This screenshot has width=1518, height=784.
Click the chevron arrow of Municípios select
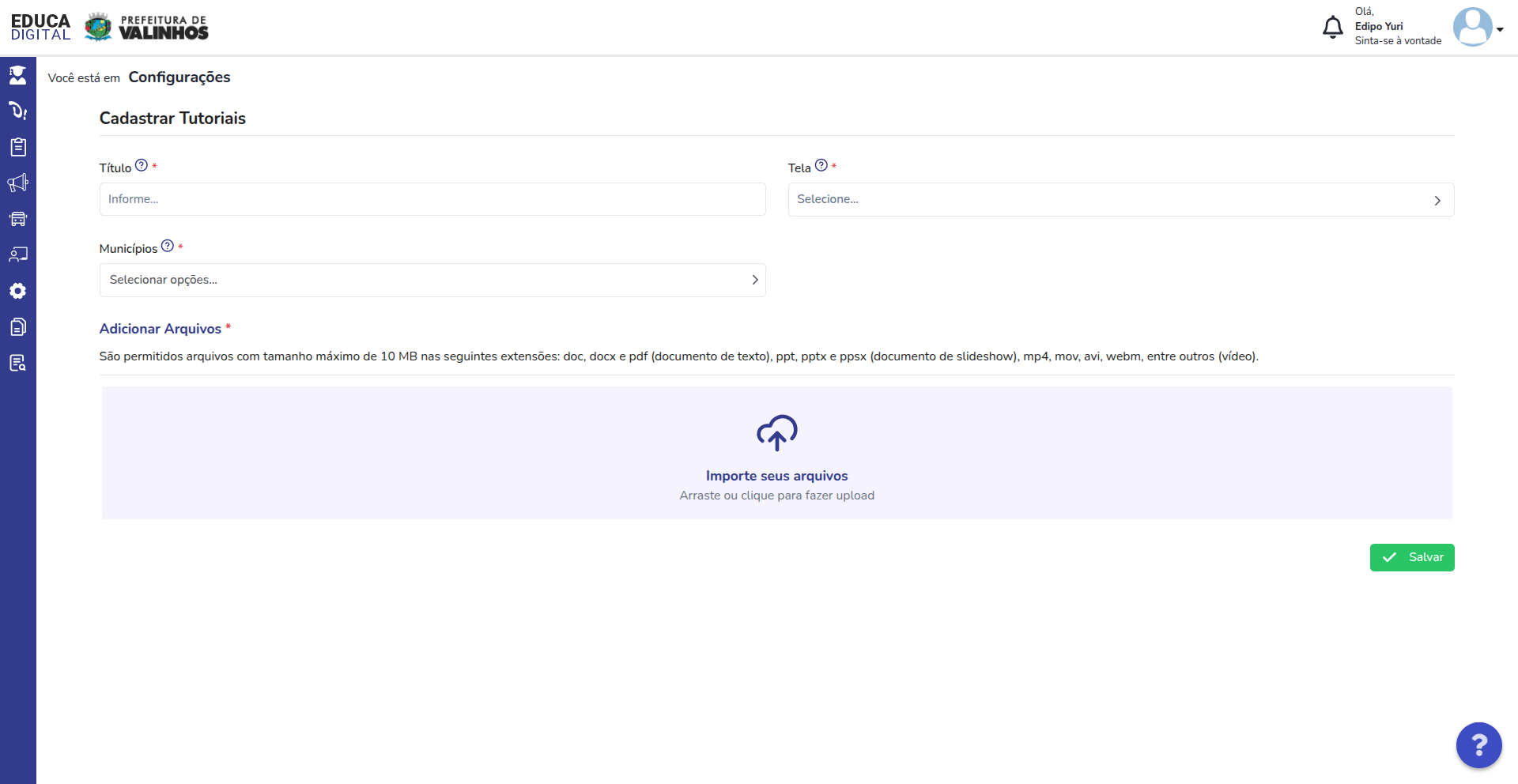point(755,280)
